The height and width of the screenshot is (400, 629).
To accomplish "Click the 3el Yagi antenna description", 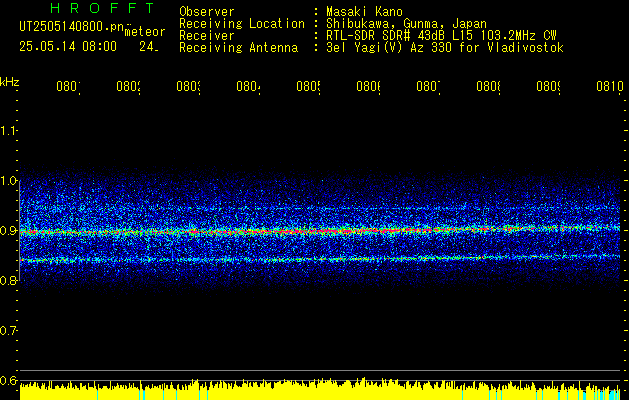I will click(445, 48).
